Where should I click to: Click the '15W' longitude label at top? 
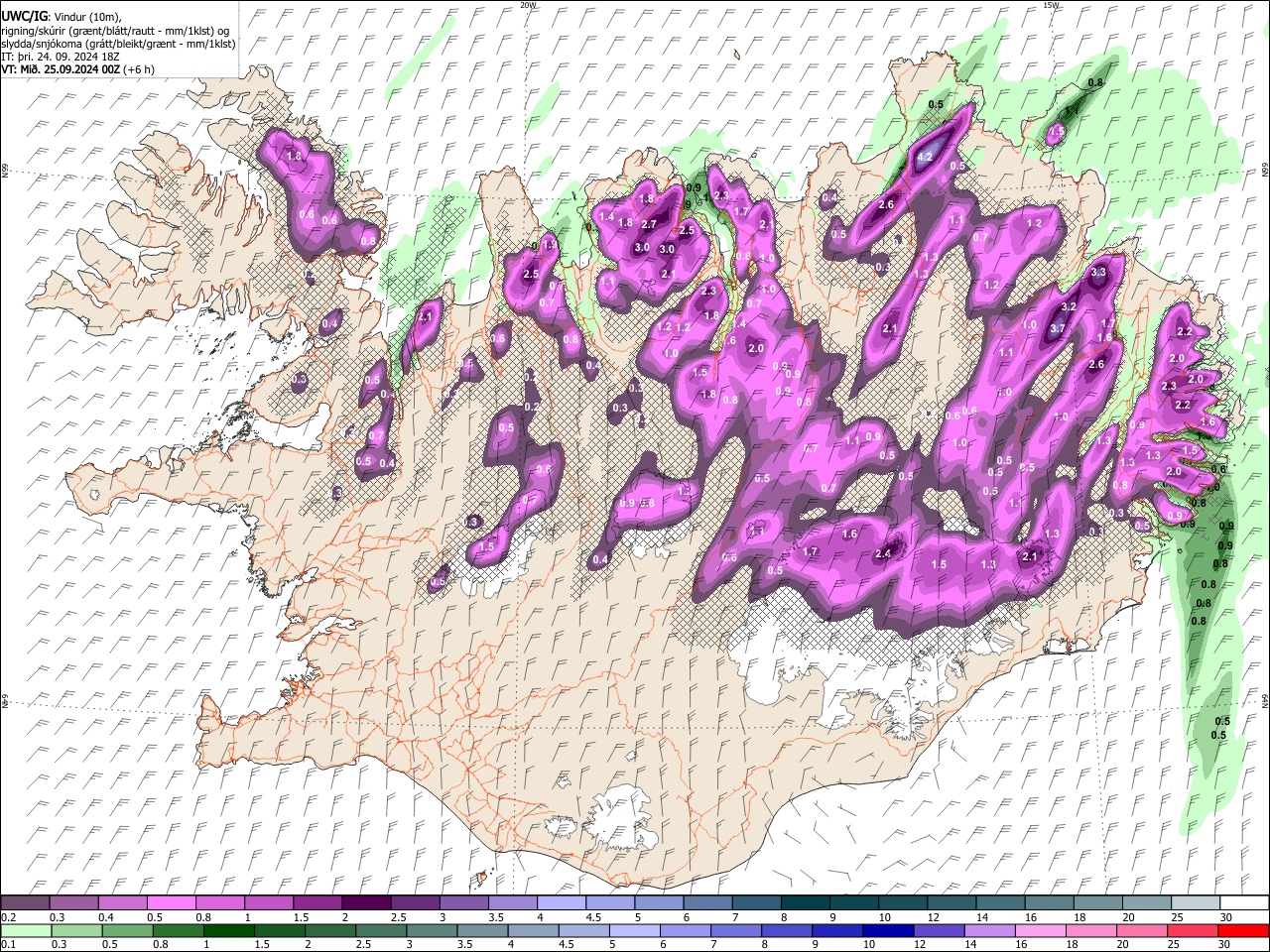point(1051,5)
